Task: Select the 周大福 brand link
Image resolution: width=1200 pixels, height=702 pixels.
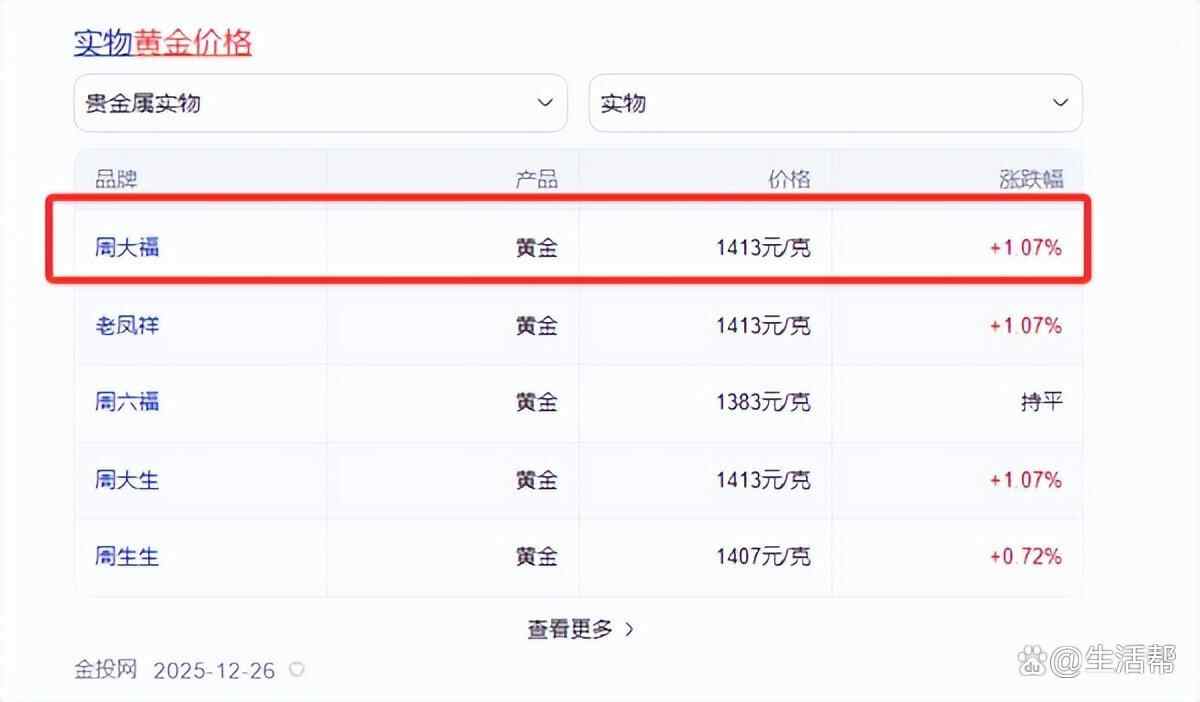Action: coord(127,247)
